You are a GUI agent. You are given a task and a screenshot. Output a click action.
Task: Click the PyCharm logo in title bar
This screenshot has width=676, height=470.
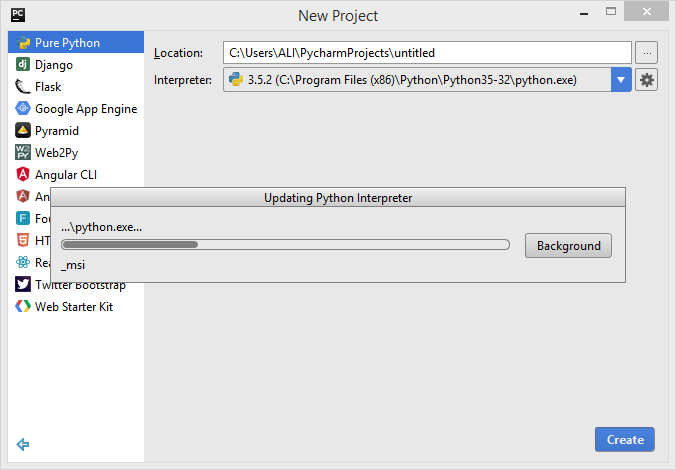(x=18, y=15)
